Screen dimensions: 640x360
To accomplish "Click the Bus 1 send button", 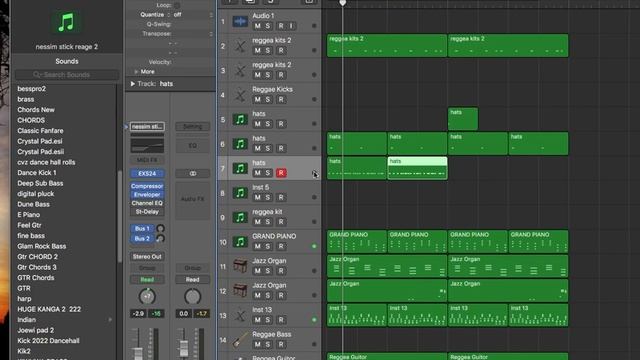I will (x=142, y=229).
